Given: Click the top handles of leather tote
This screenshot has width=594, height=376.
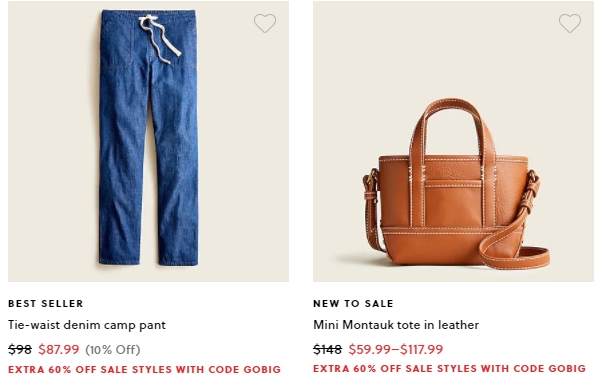Looking at the screenshot, I should click(453, 127).
